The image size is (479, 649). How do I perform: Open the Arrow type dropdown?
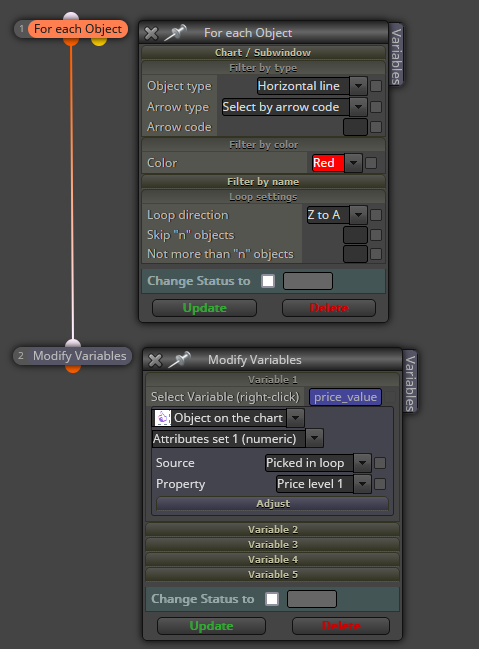coord(358,107)
